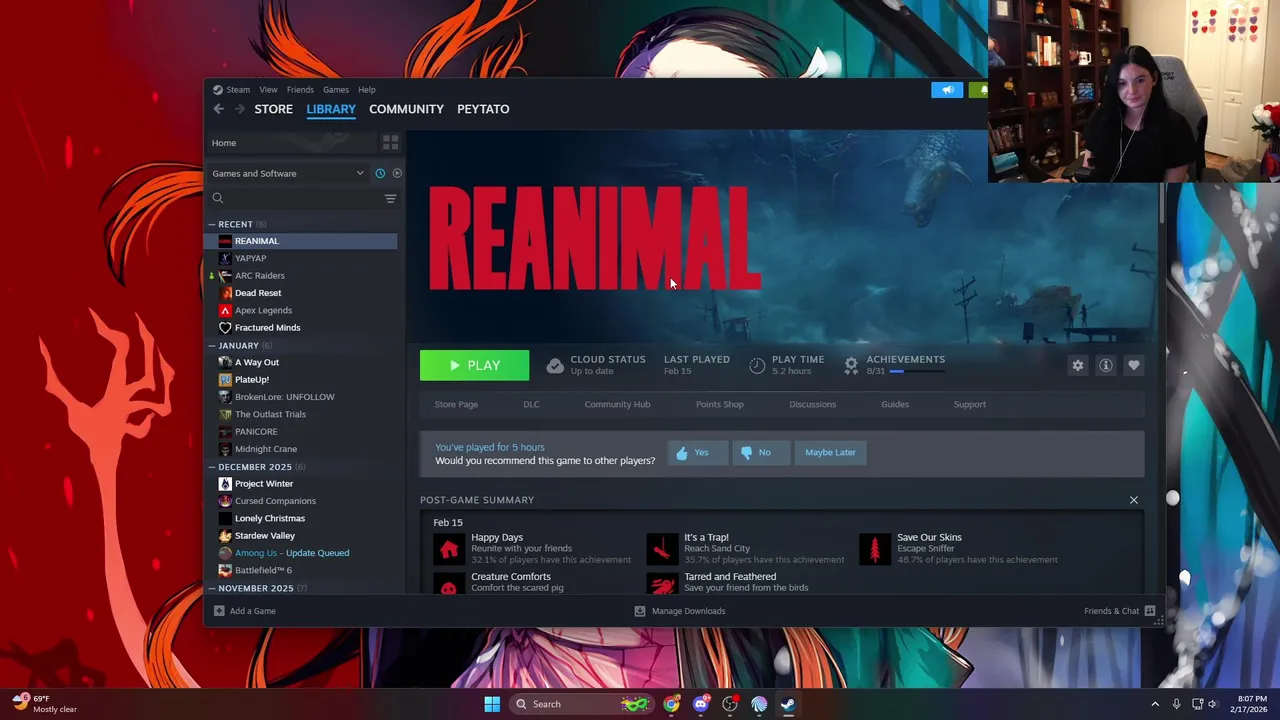Add REANIMAL to favorites heart icon
Viewport: 1280px width, 720px height.
click(x=1134, y=366)
